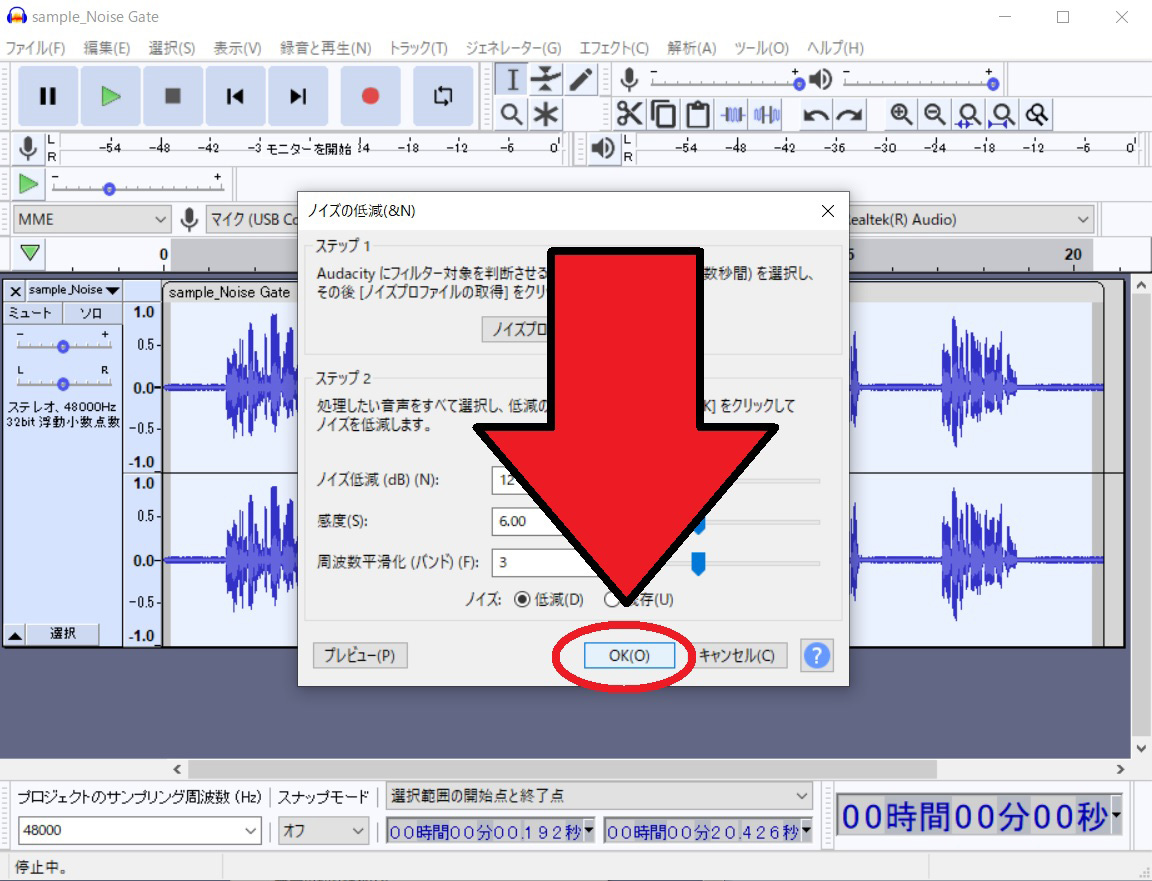Click OK(O) in the noise reduction dialog
The image size is (1152, 881).
click(x=629, y=655)
